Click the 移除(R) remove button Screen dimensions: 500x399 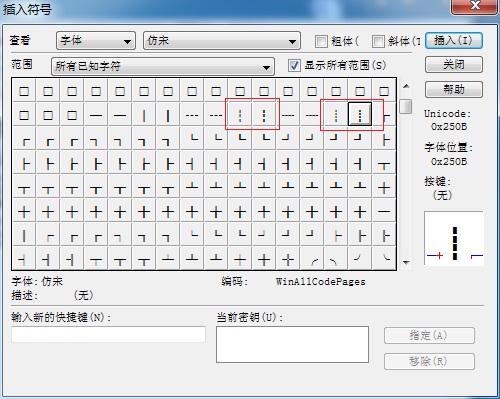coord(429,361)
